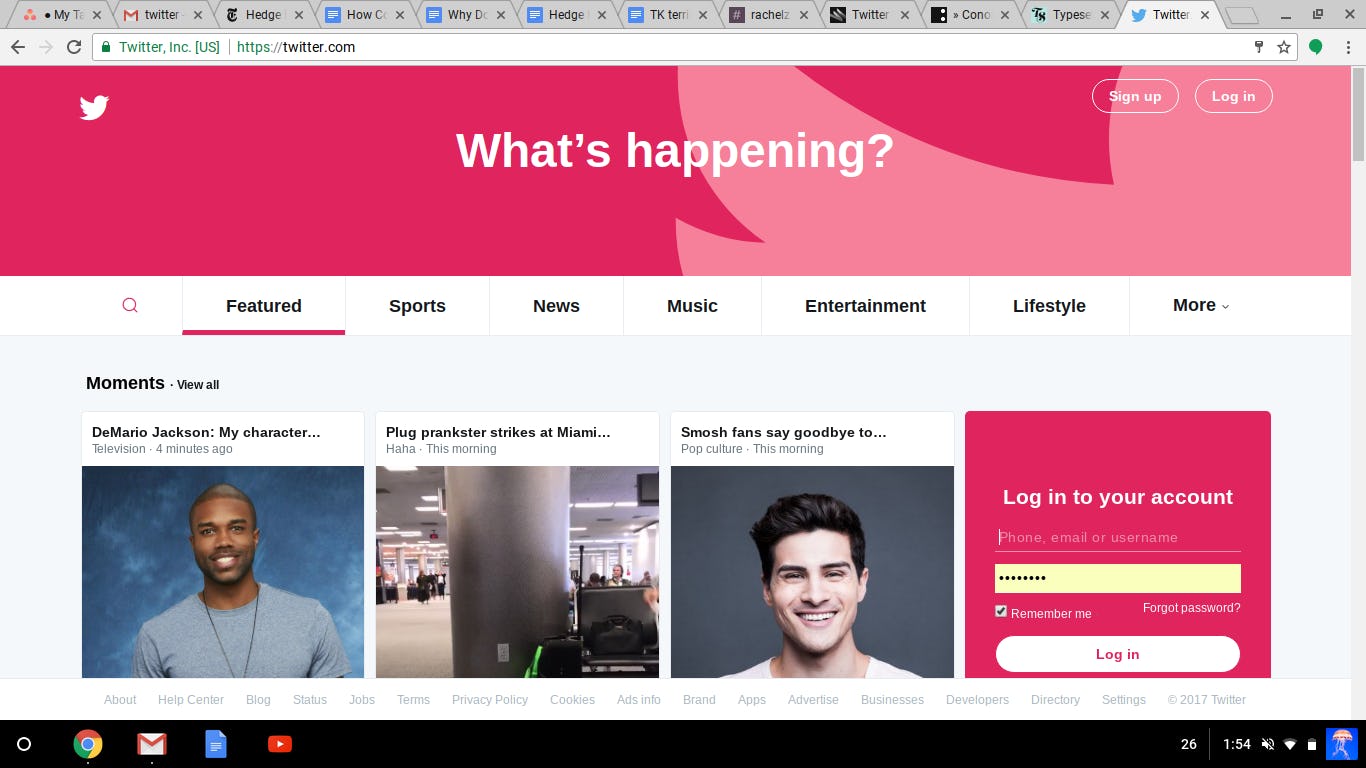Click the muted volume tray icon

1268,744
